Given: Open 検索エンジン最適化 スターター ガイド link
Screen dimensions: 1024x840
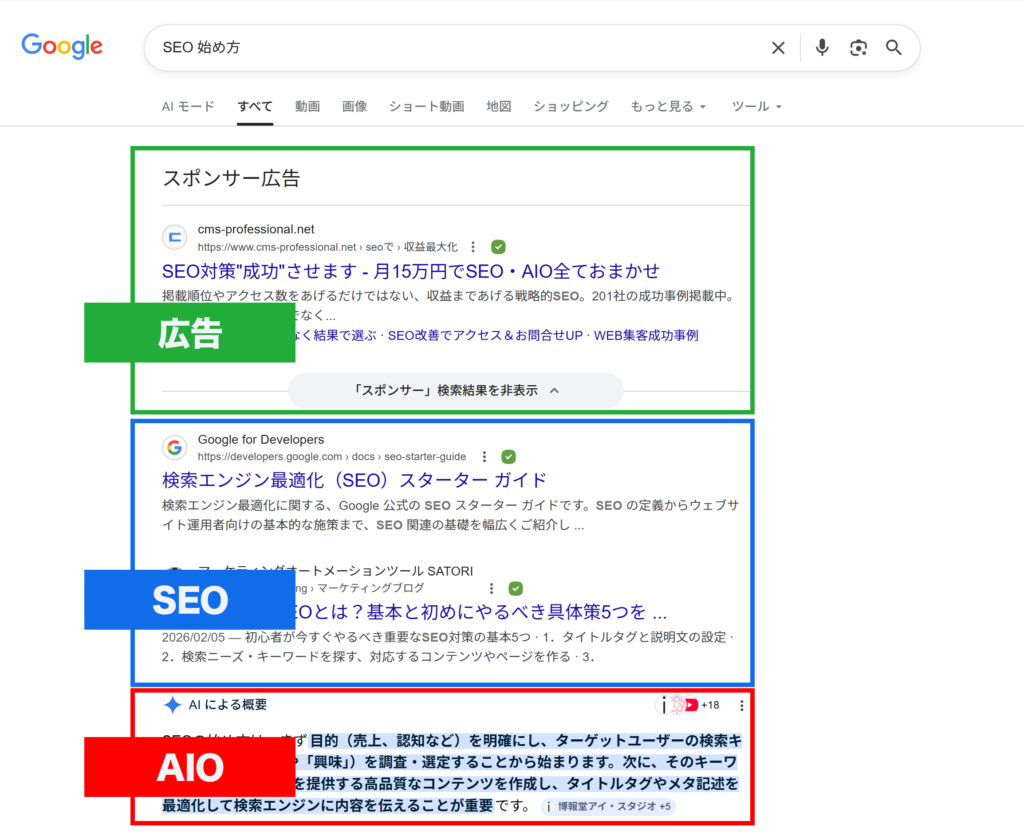Looking at the screenshot, I should click(x=354, y=480).
